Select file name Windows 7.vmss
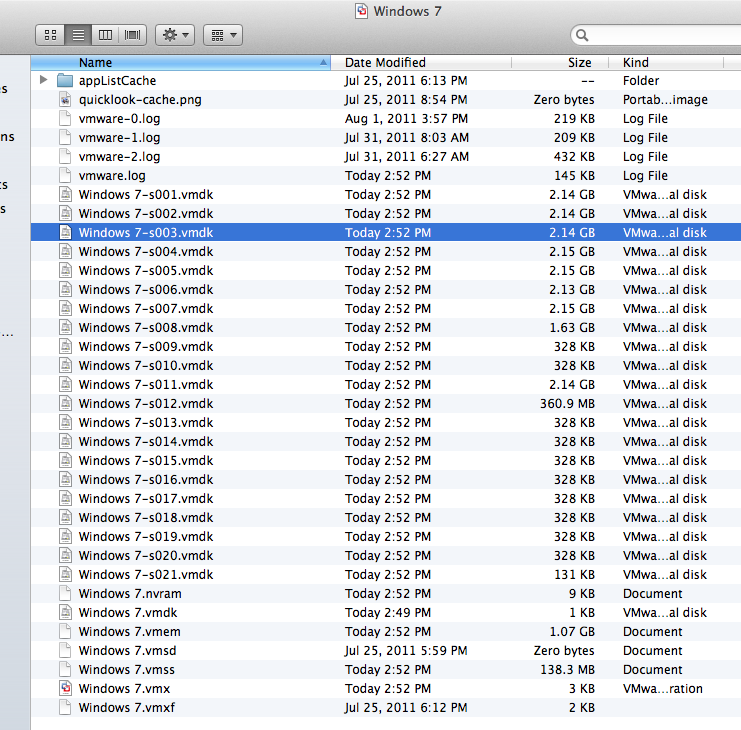The image size is (741, 730). [x=127, y=670]
